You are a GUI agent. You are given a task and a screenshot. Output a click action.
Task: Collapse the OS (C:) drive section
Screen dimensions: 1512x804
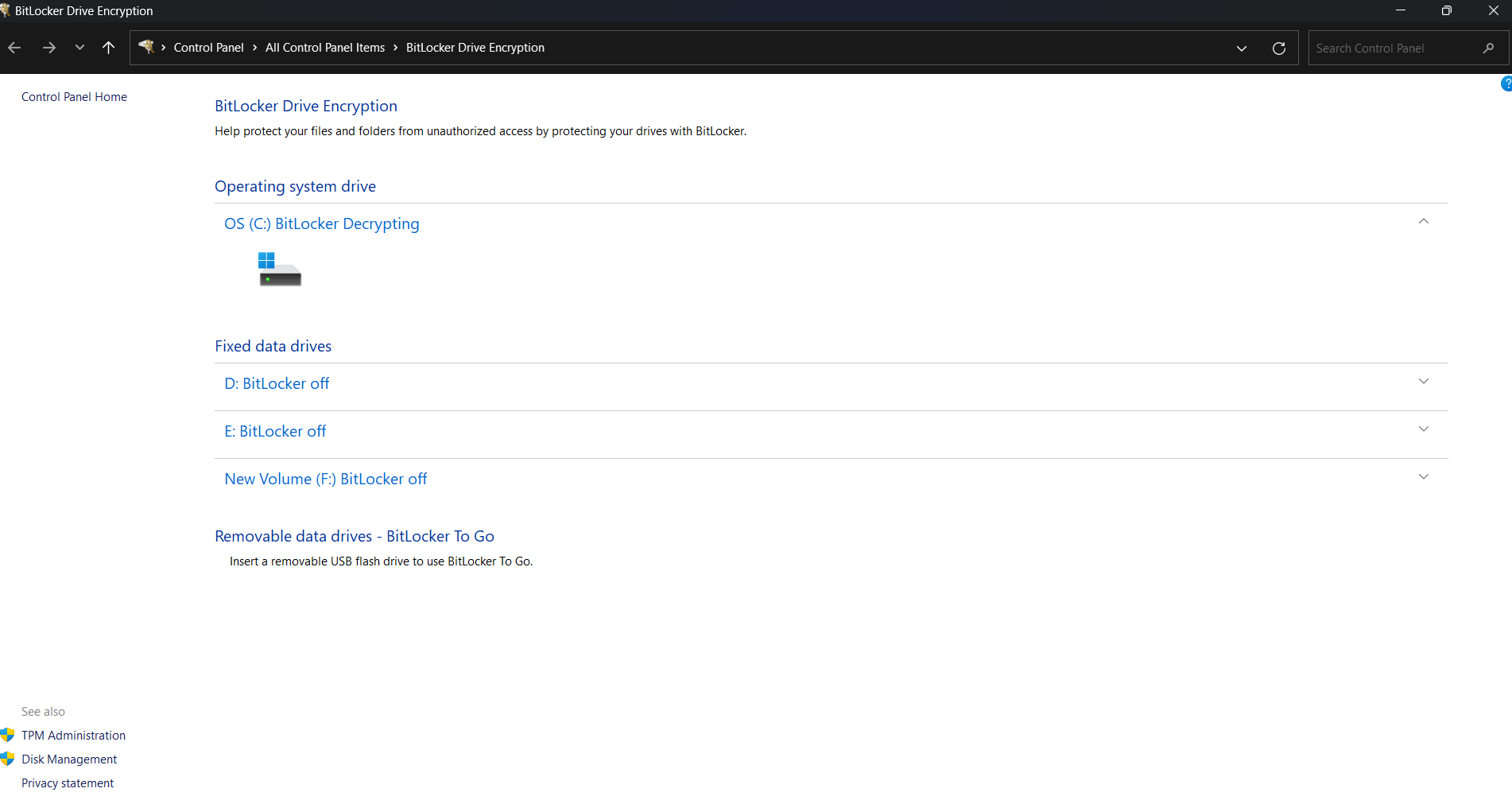1424,222
